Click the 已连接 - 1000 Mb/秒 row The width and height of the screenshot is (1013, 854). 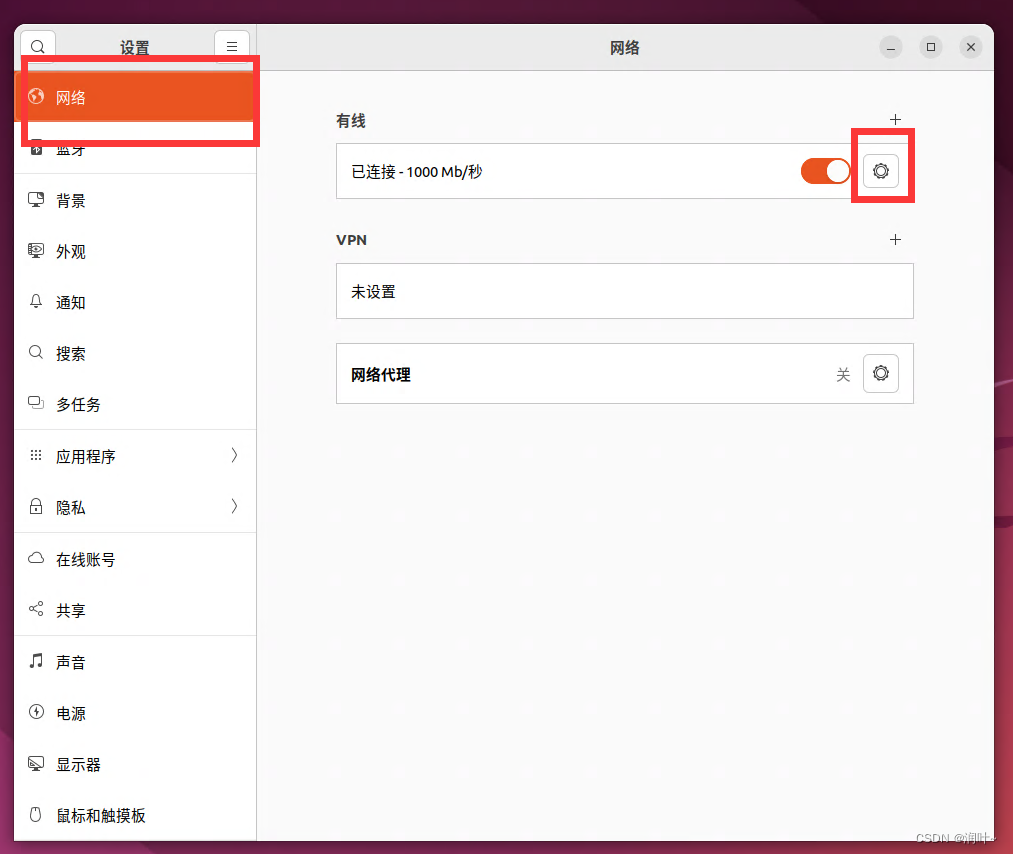click(x=625, y=171)
